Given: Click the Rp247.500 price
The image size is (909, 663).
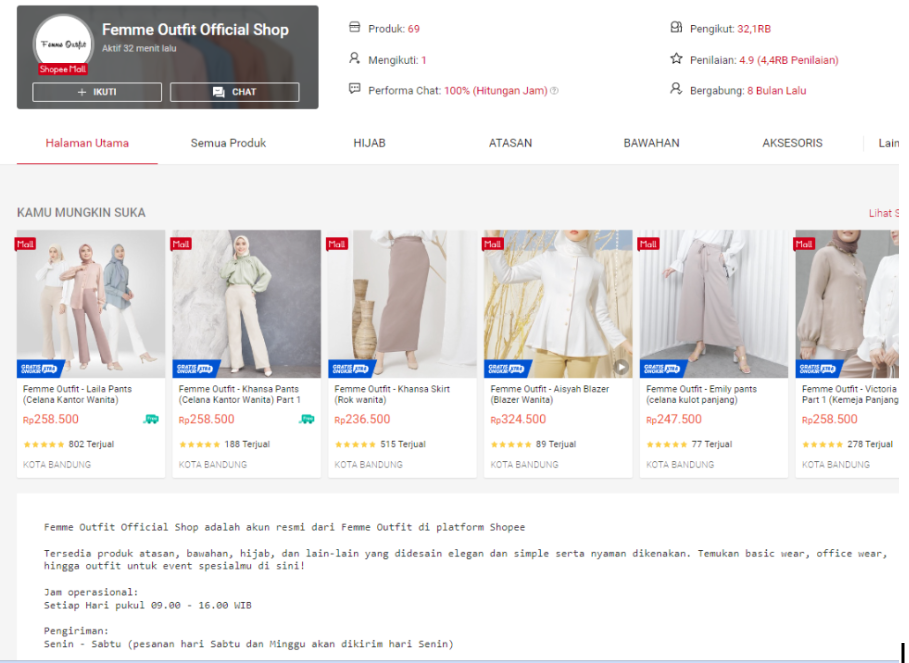Looking at the screenshot, I should [x=674, y=419].
